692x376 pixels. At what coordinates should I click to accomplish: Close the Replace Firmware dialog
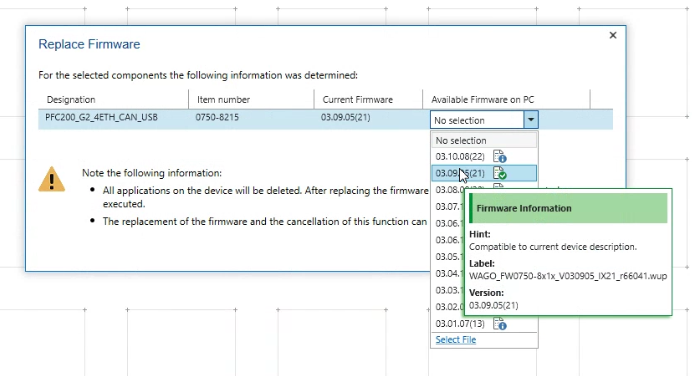tap(613, 35)
